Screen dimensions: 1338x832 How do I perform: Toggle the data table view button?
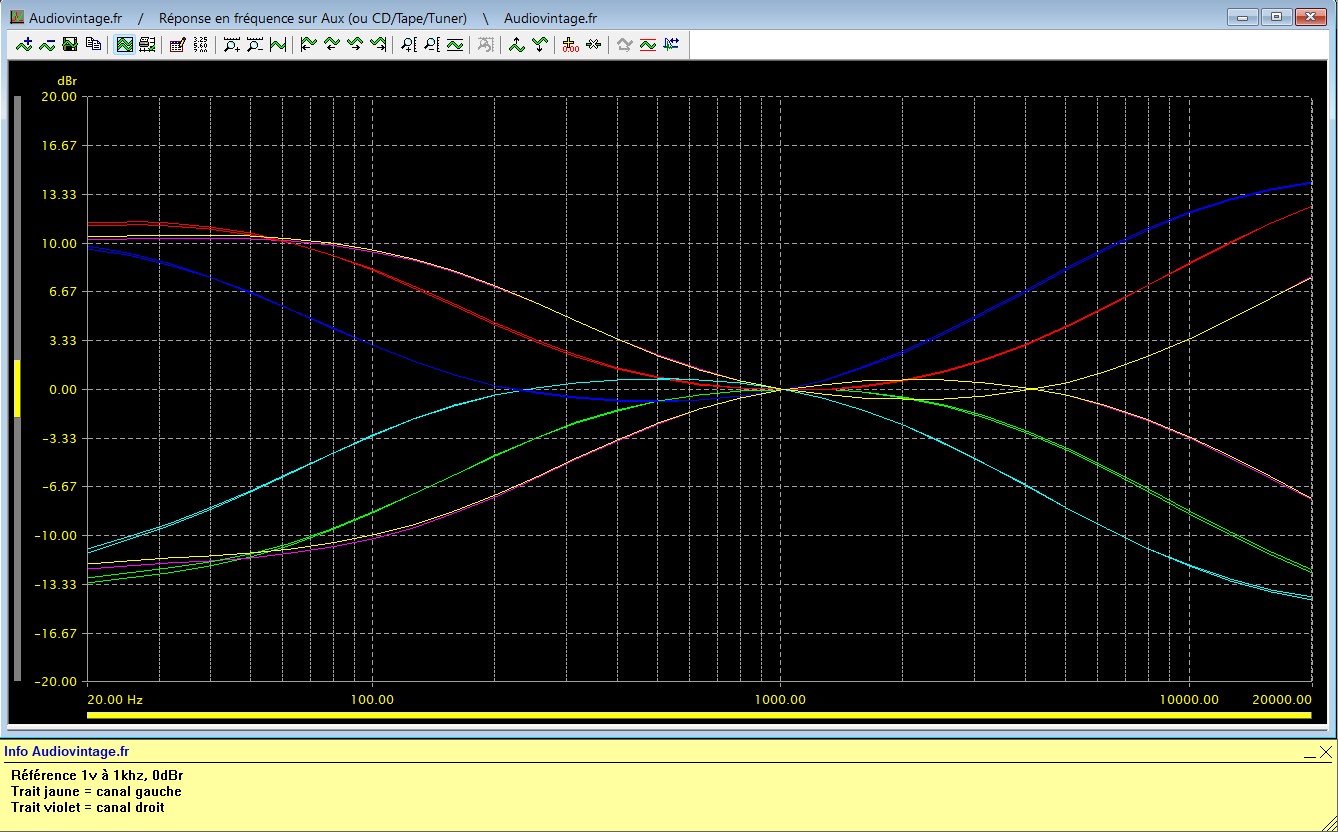(x=147, y=44)
